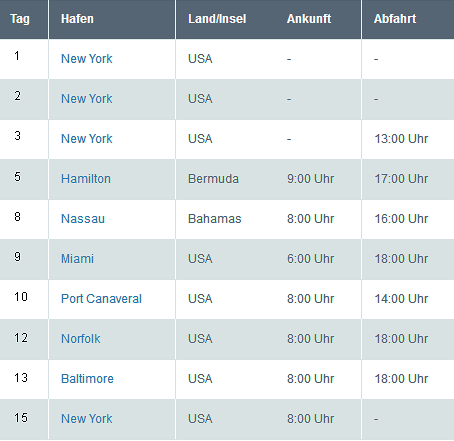
Task: Follow the Port Canaveral link
Action: coord(101,299)
